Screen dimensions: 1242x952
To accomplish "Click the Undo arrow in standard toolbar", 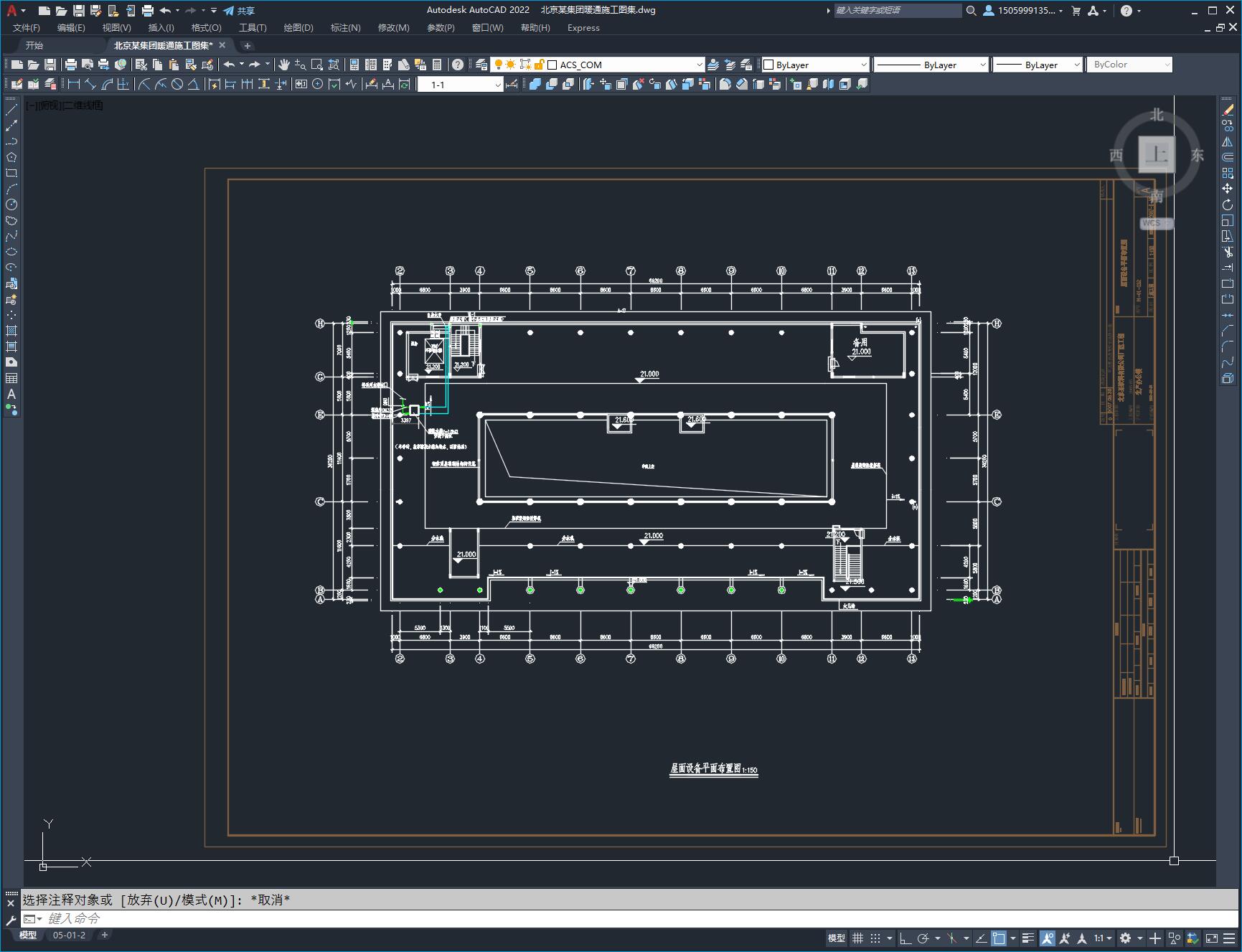I will coord(229,65).
